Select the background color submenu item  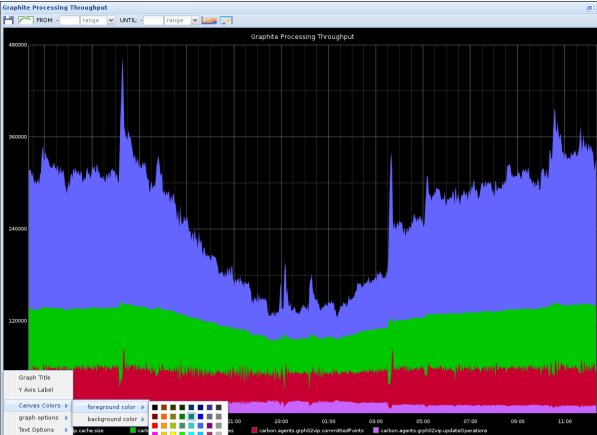[111, 419]
